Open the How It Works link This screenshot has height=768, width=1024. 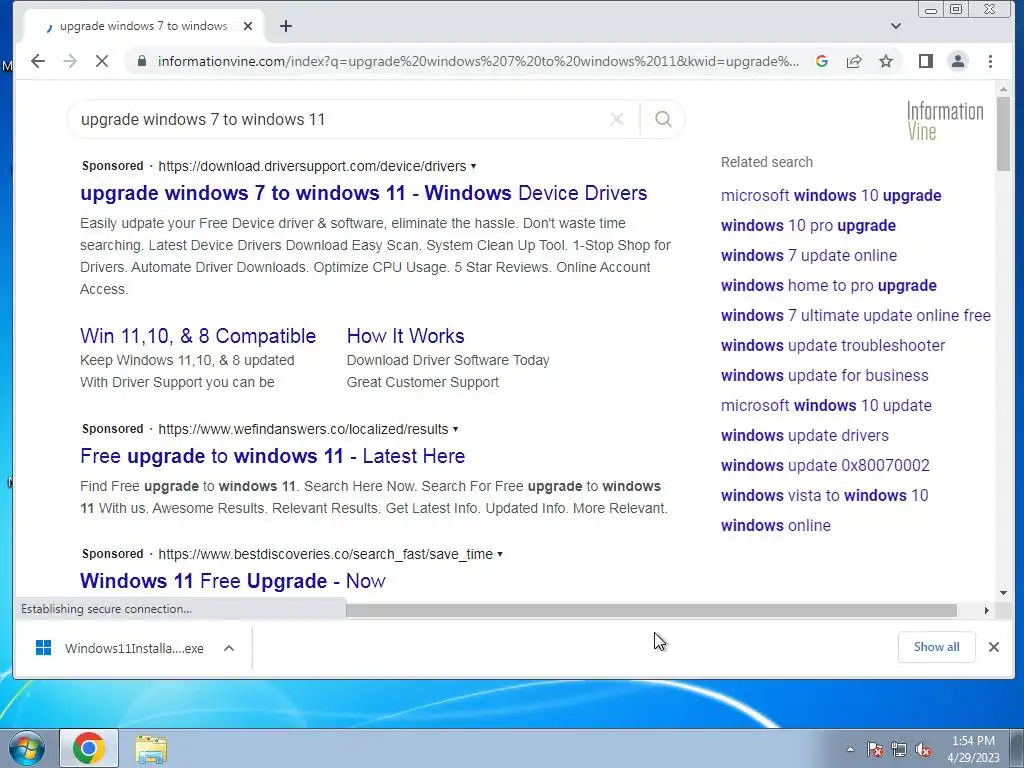(406, 336)
